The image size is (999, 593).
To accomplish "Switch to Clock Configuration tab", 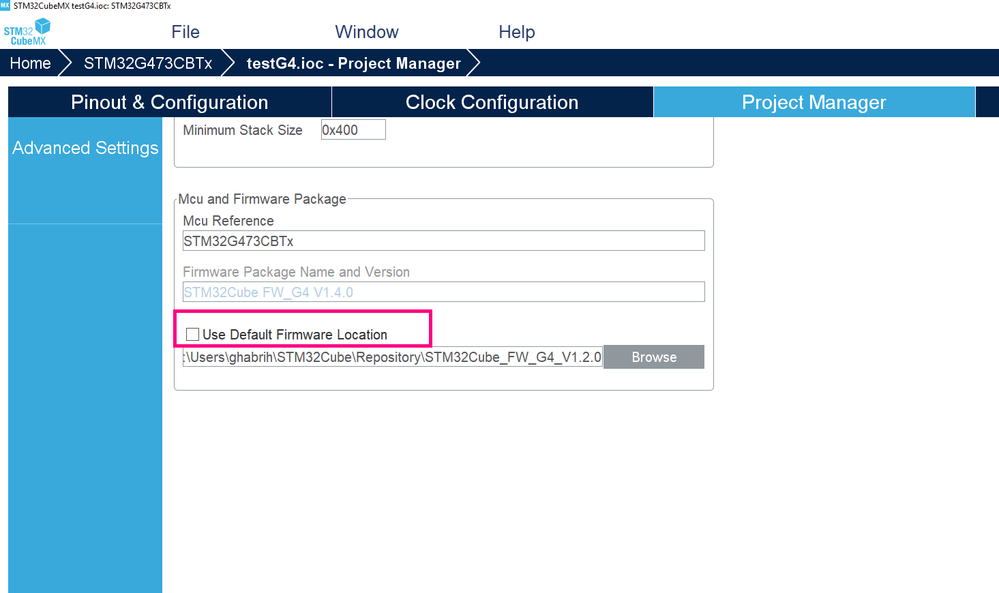I will click(492, 102).
